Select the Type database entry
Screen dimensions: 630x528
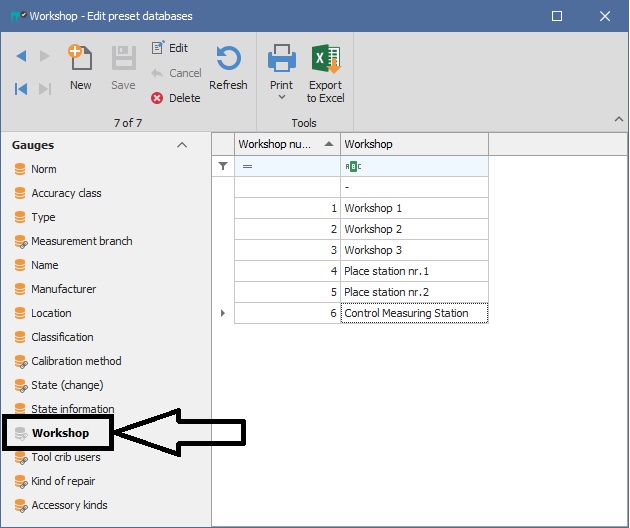35,217
